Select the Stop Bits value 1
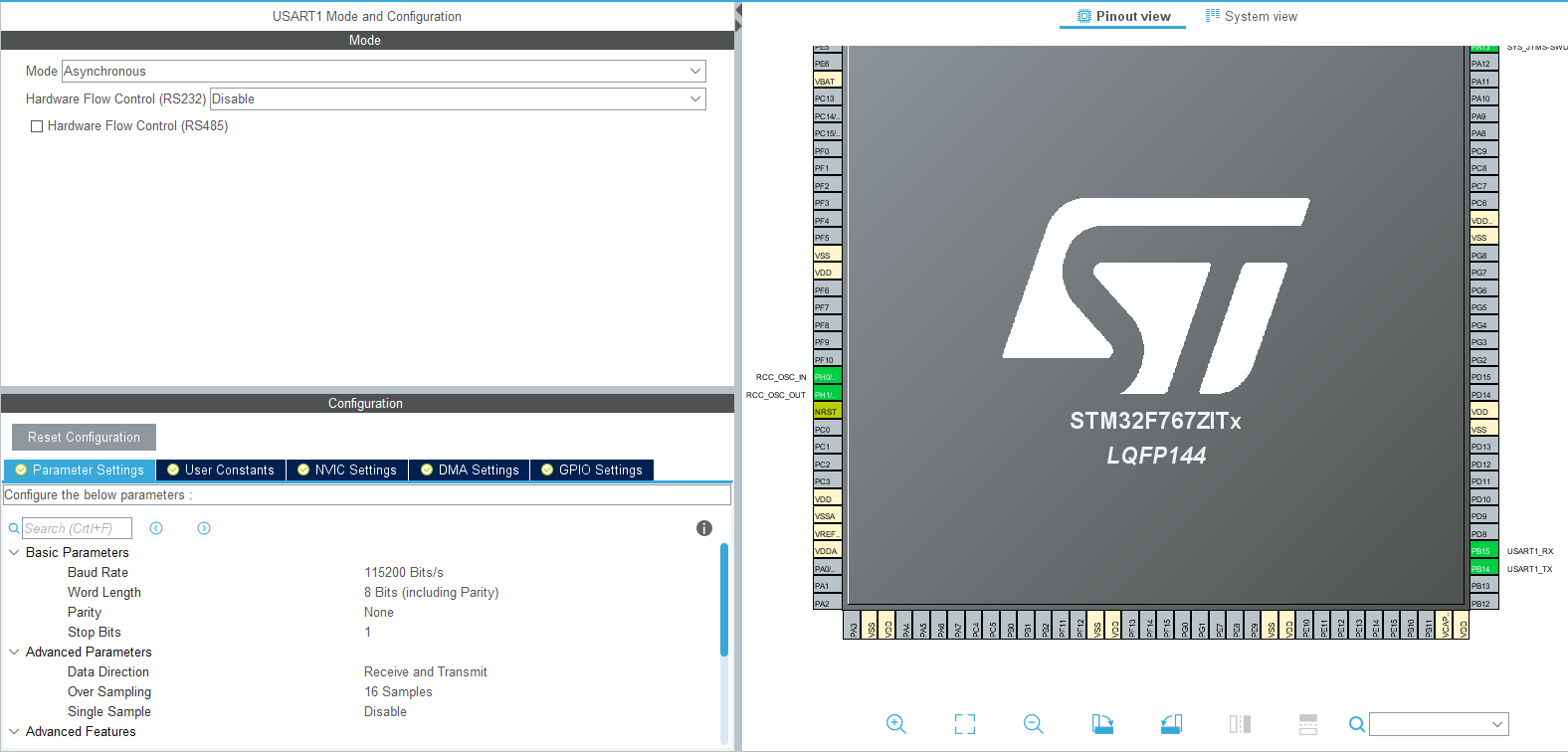This screenshot has width=1568, height=752. [x=367, y=632]
